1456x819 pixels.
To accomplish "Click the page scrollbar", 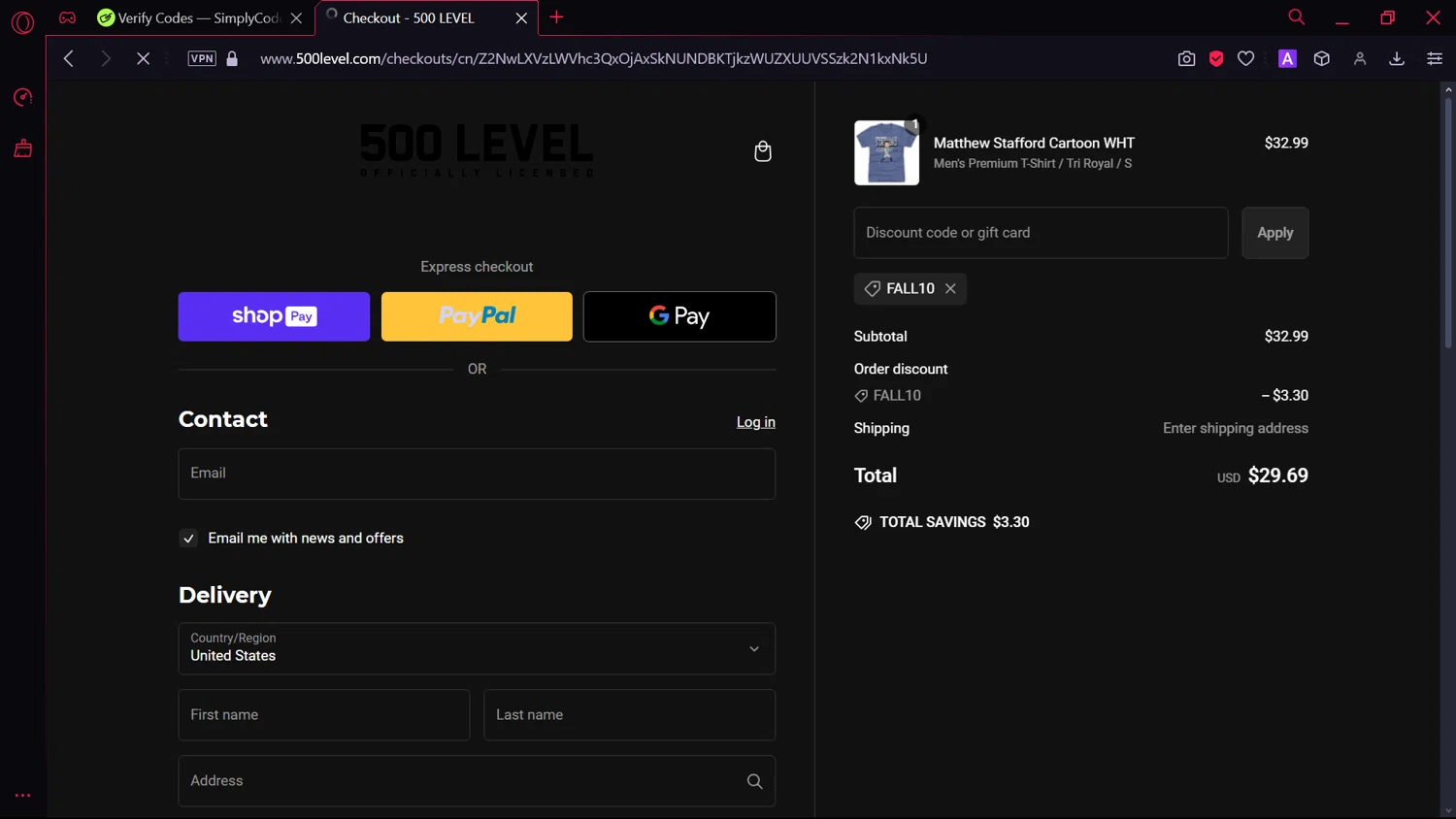I will point(1447,223).
